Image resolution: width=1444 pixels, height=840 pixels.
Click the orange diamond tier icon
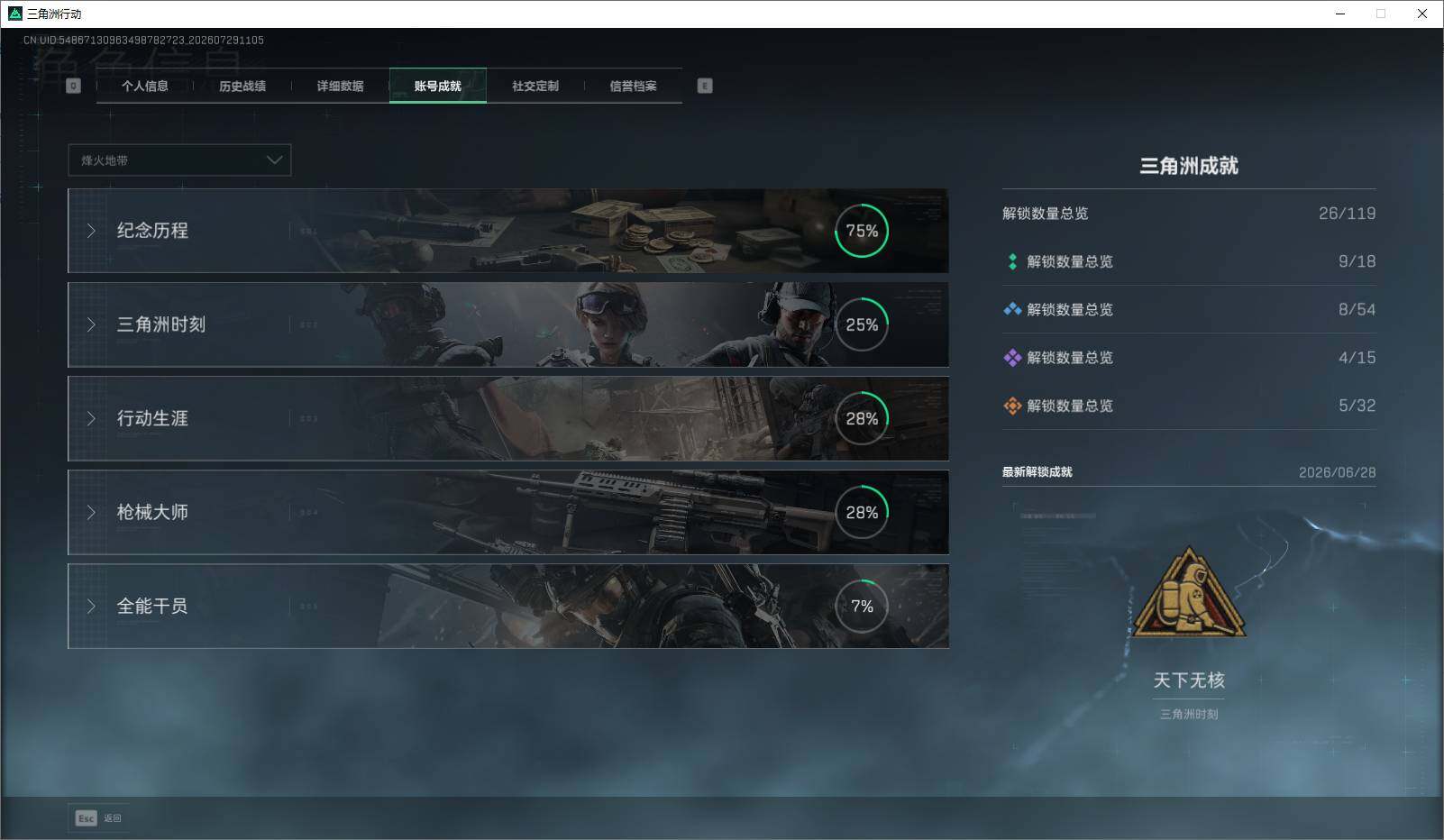click(1012, 406)
